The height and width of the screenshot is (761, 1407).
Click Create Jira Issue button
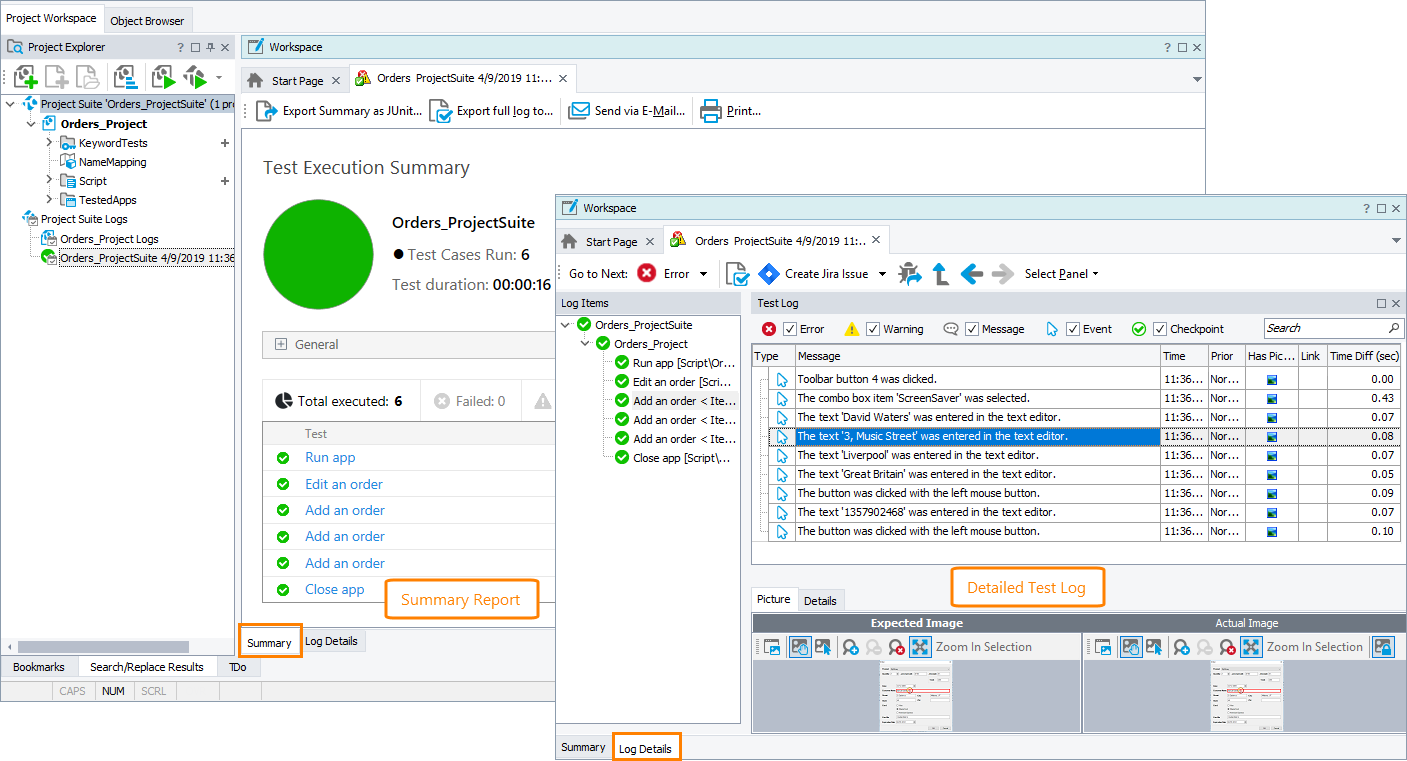tap(813, 274)
